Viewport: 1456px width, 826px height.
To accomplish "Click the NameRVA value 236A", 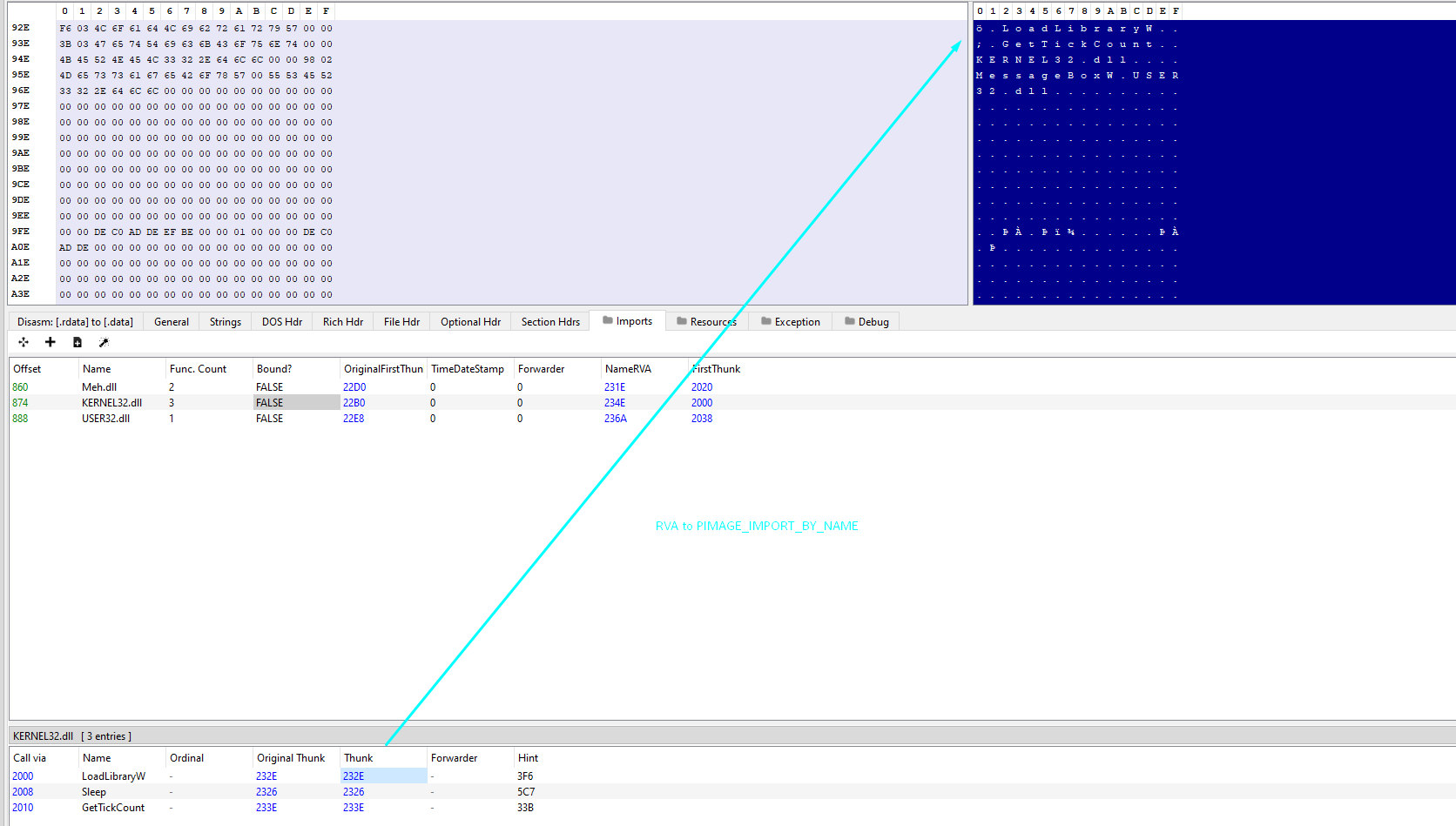I will [616, 419].
